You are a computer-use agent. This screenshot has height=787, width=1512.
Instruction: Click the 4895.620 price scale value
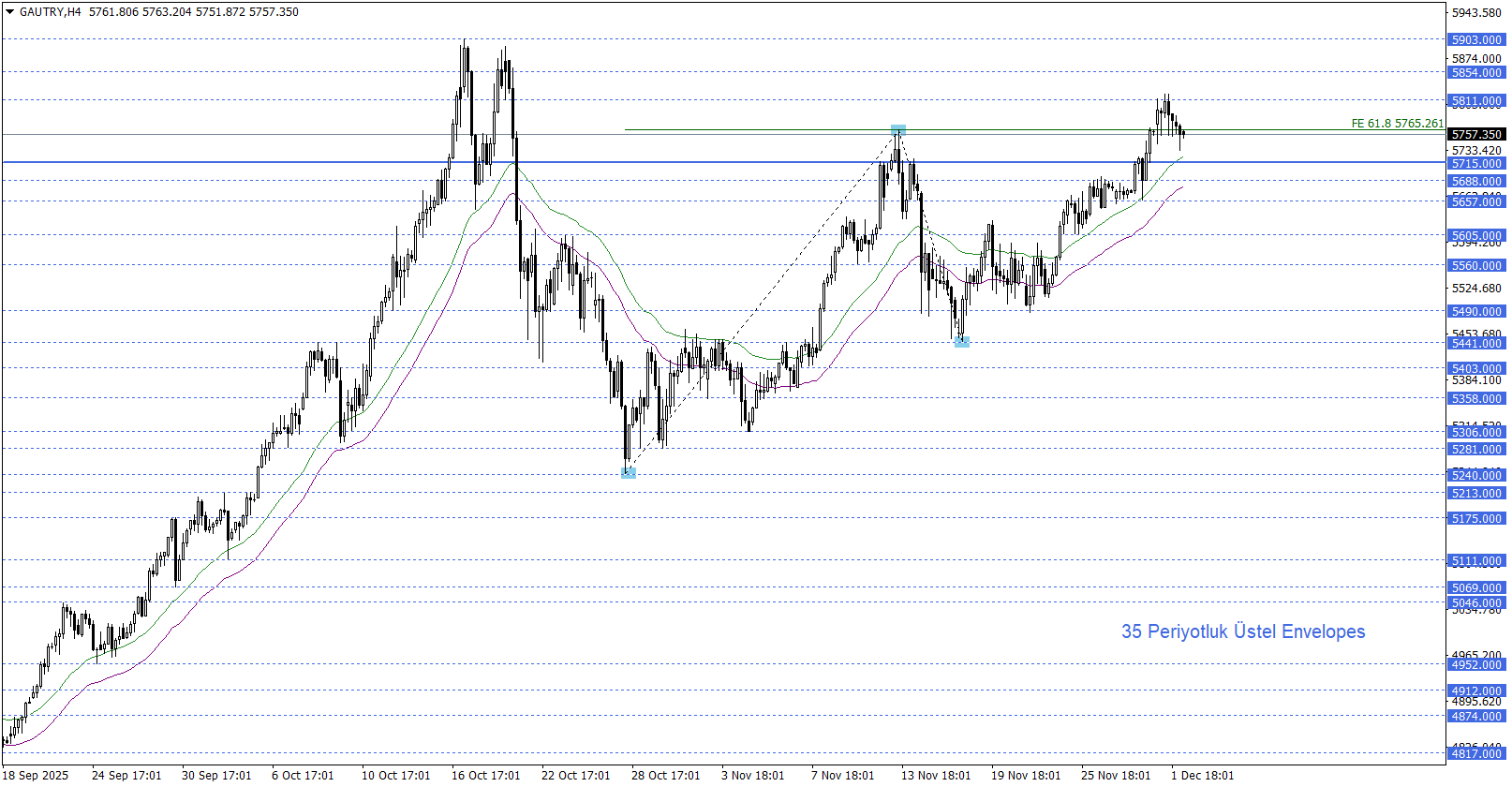(x=1476, y=702)
